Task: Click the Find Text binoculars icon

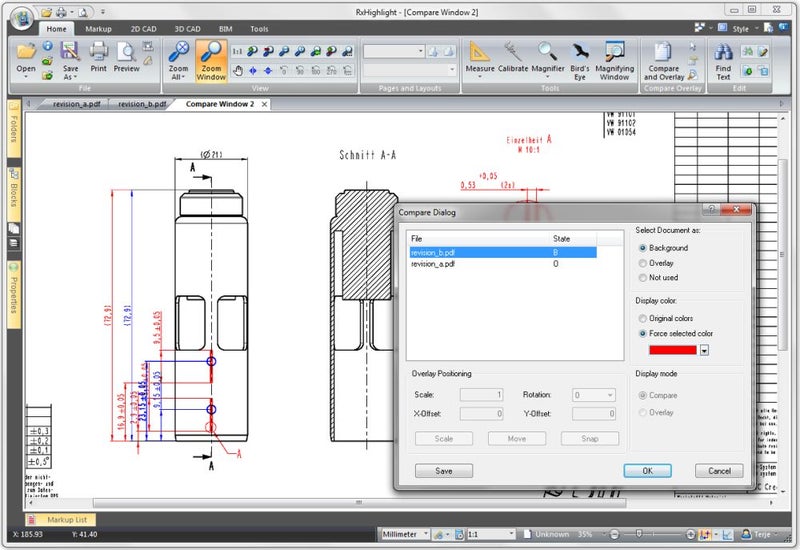Action: coord(723,51)
